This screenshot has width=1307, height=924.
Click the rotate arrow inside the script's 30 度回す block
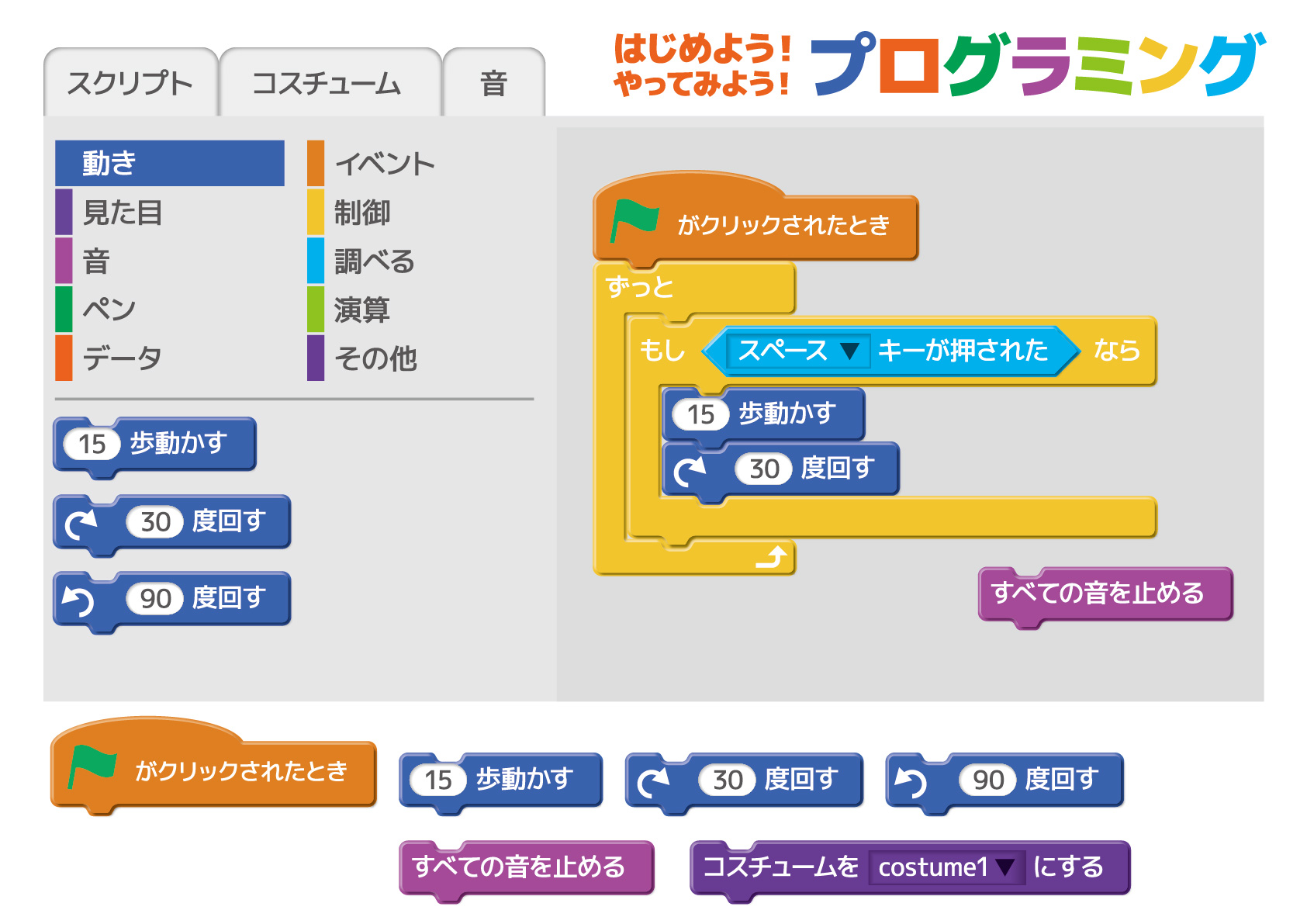coord(690,470)
